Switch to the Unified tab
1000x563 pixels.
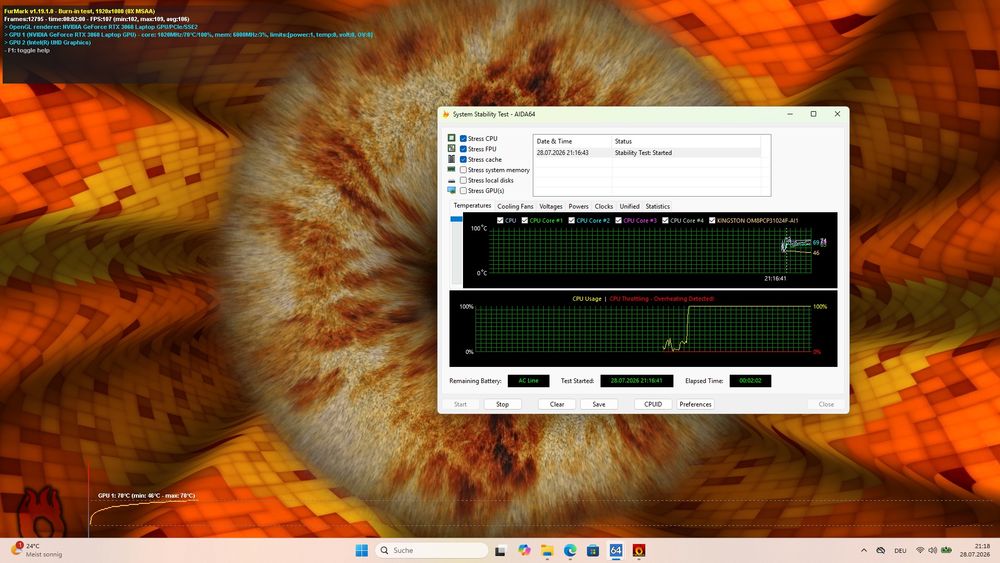(x=629, y=206)
